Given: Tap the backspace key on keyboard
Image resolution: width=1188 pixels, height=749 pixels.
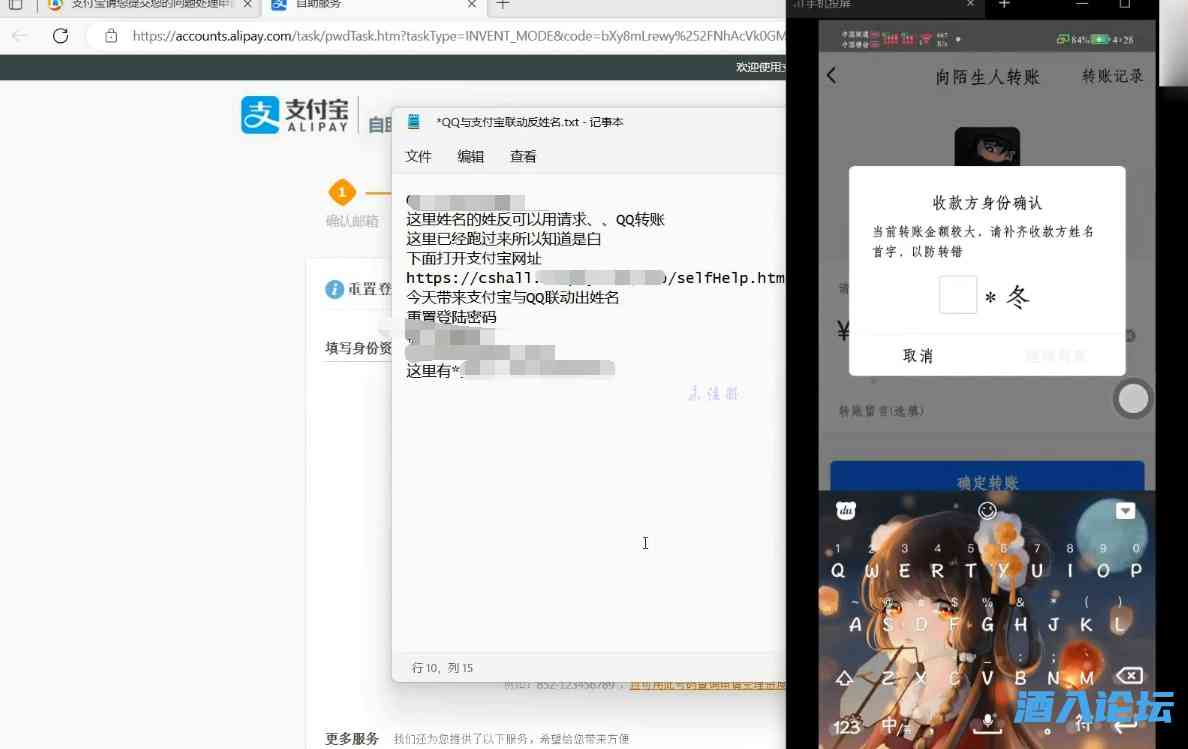Looking at the screenshot, I should [1129, 676].
